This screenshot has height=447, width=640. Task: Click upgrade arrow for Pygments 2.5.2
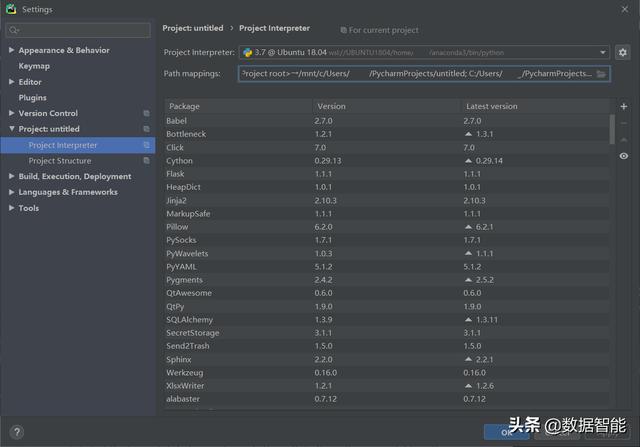point(468,280)
